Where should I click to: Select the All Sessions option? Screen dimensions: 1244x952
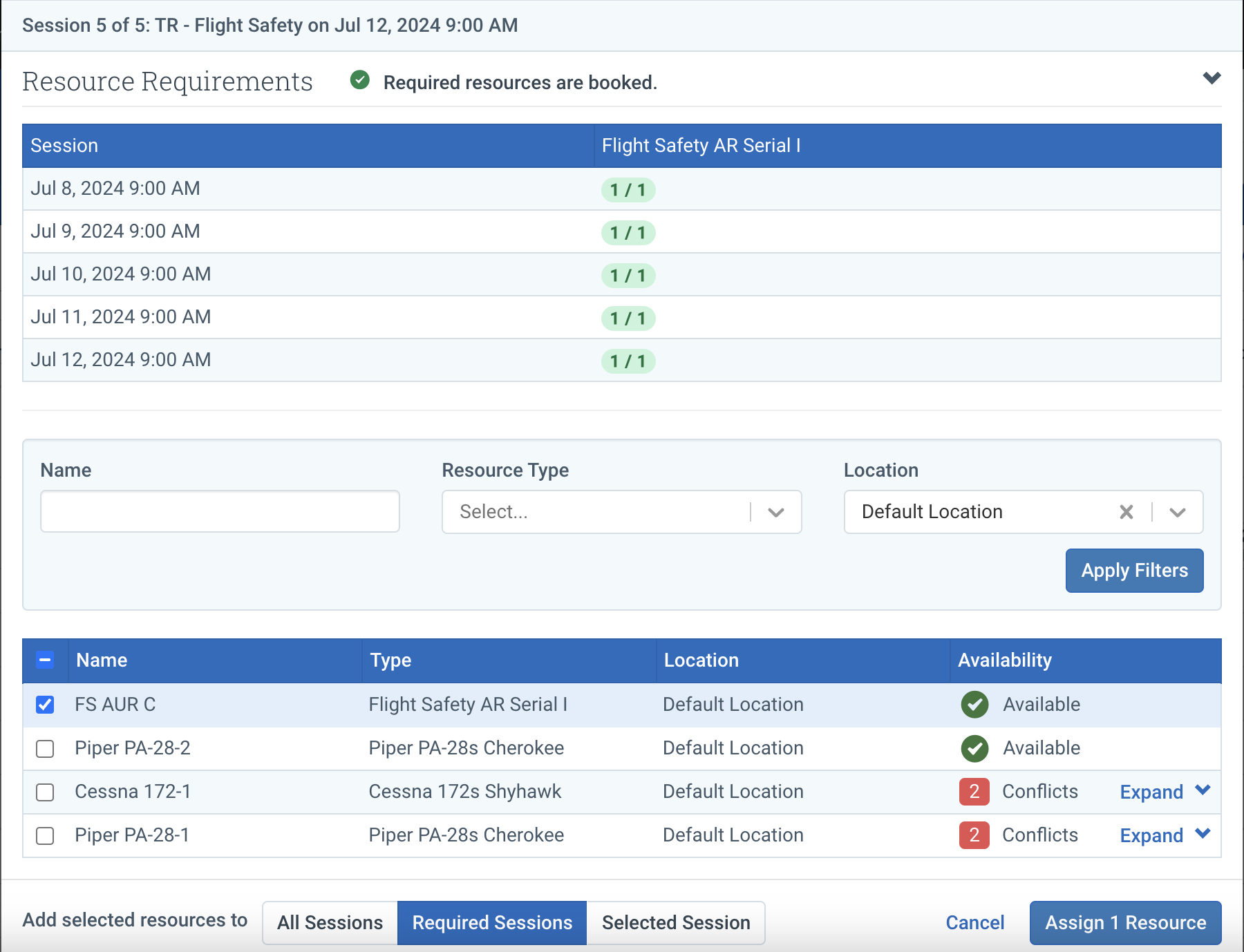pyautogui.click(x=330, y=923)
